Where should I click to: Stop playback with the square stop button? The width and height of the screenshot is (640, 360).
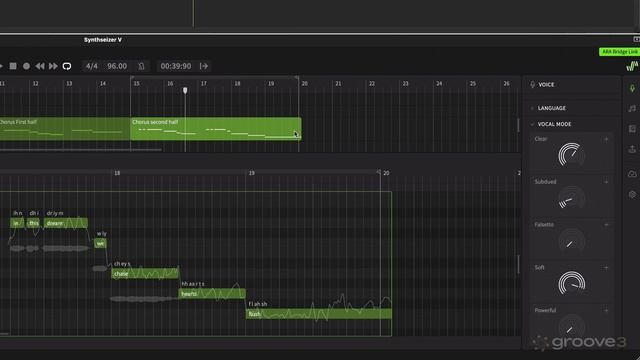(13, 66)
